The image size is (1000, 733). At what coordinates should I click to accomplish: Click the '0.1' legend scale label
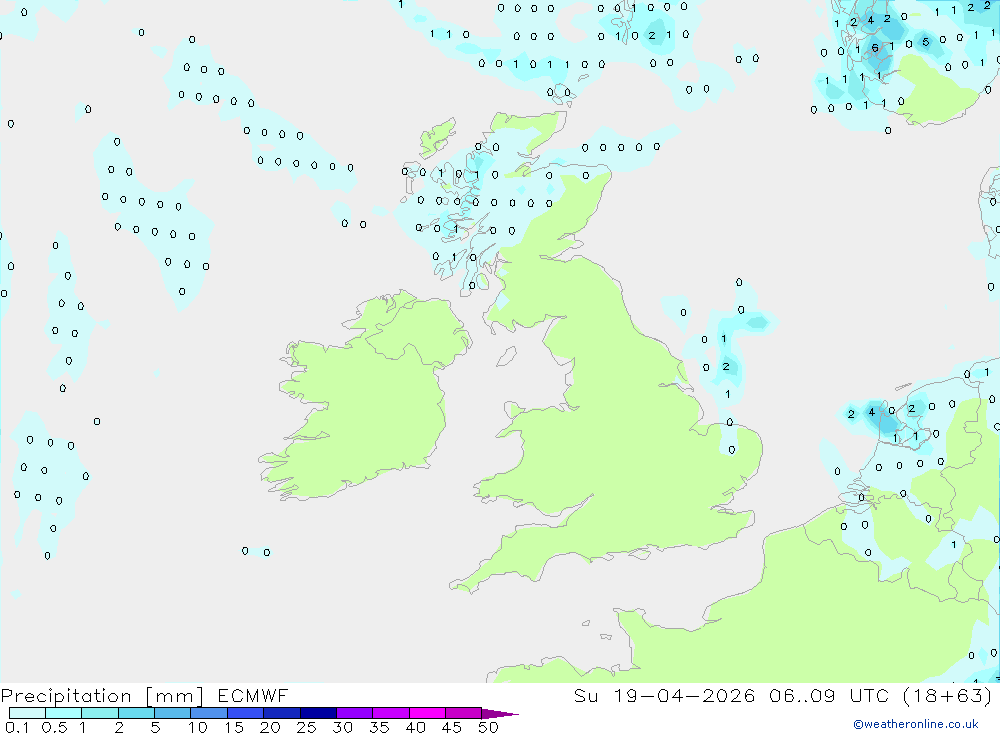(x=17, y=727)
